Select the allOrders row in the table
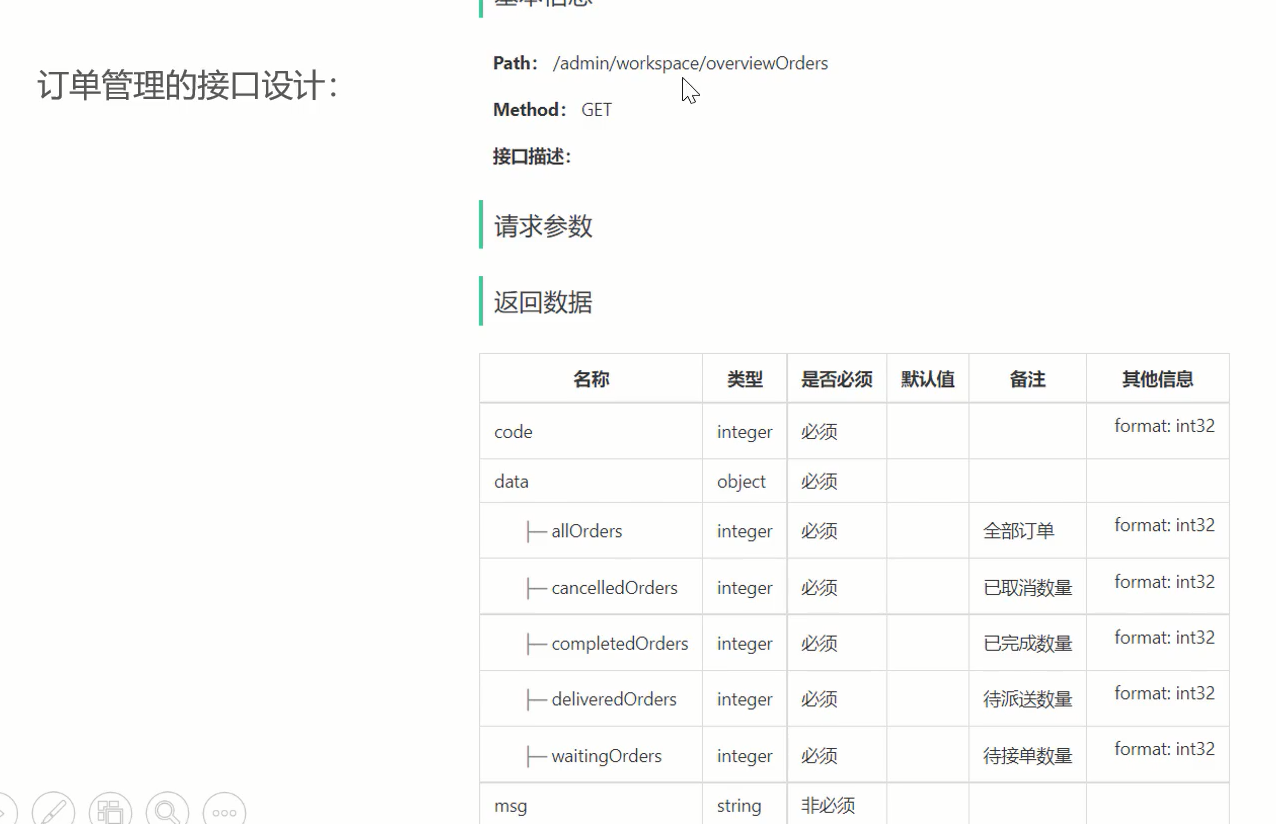This screenshot has width=1276, height=824. point(584,530)
